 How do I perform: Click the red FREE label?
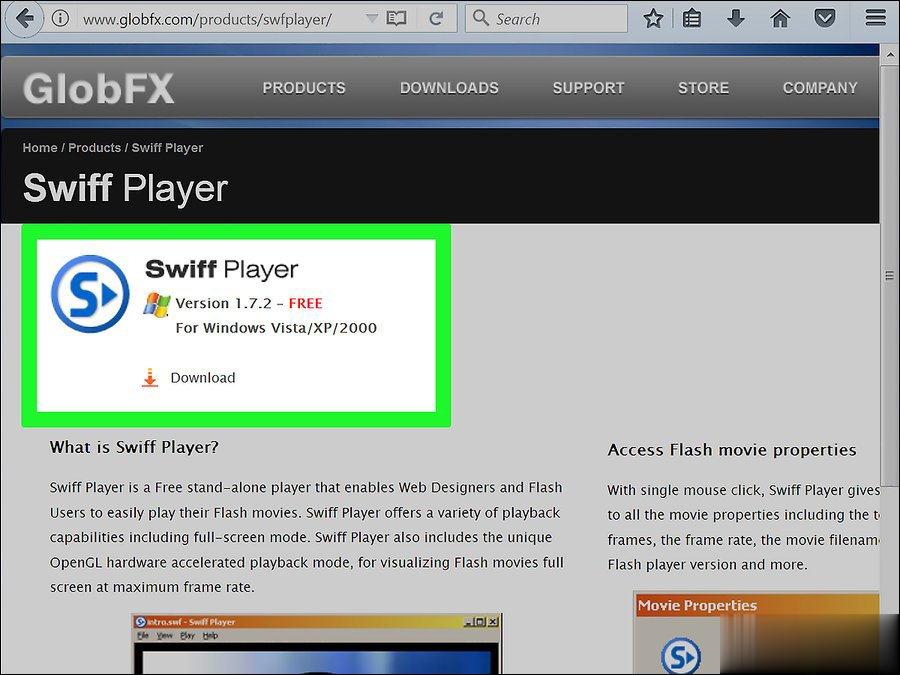(x=305, y=303)
